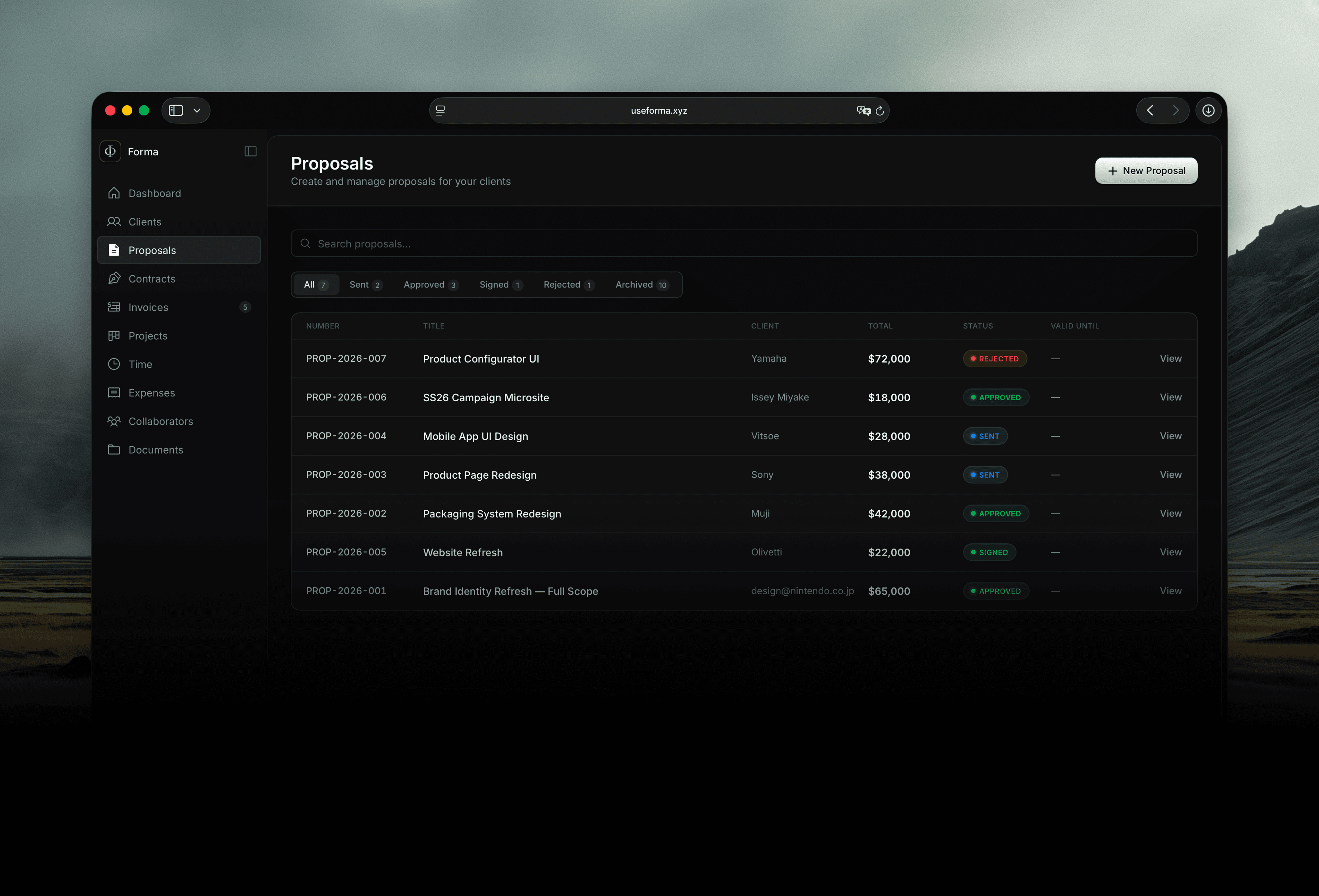Click the page reader icon in address bar

(x=441, y=111)
